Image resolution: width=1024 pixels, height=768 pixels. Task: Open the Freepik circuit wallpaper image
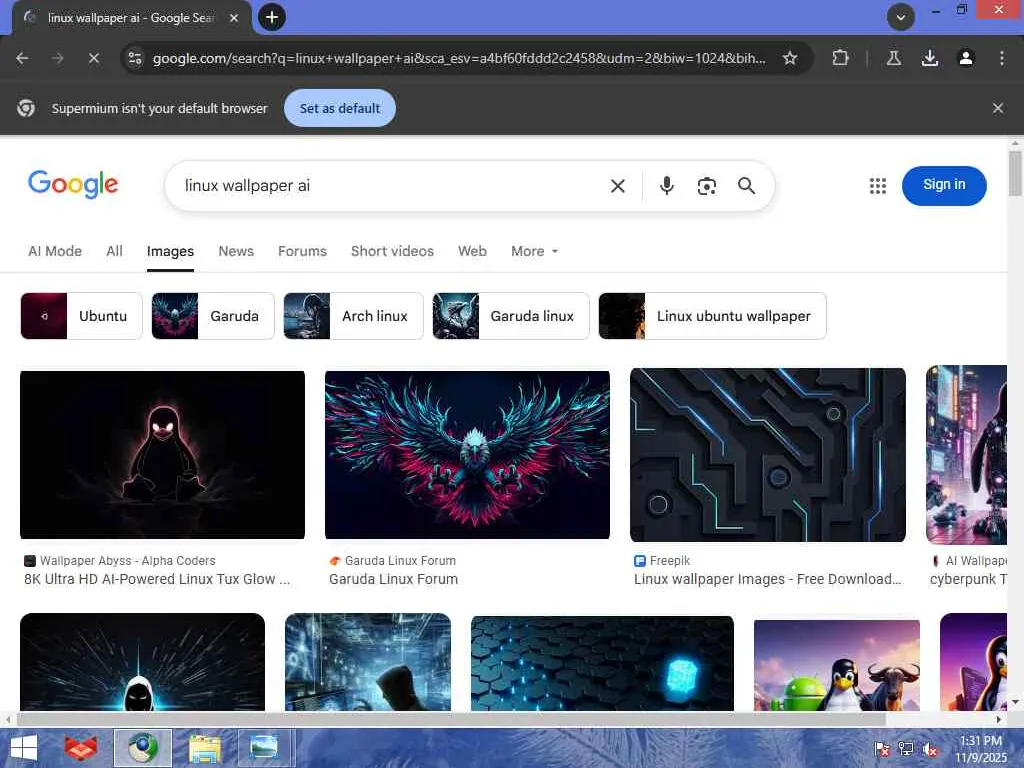pyautogui.click(x=768, y=455)
